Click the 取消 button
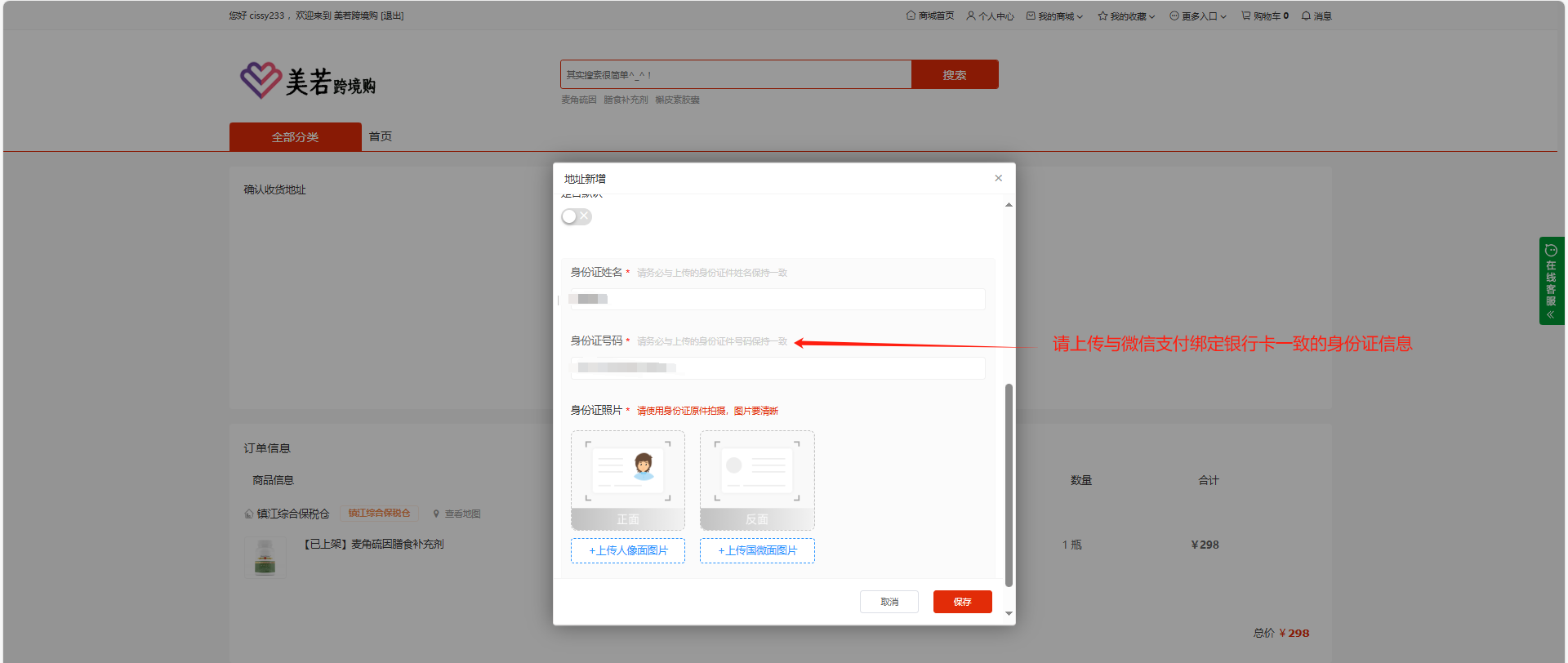Image resolution: width=1568 pixels, height=663 pixels. tap(889, 602)
